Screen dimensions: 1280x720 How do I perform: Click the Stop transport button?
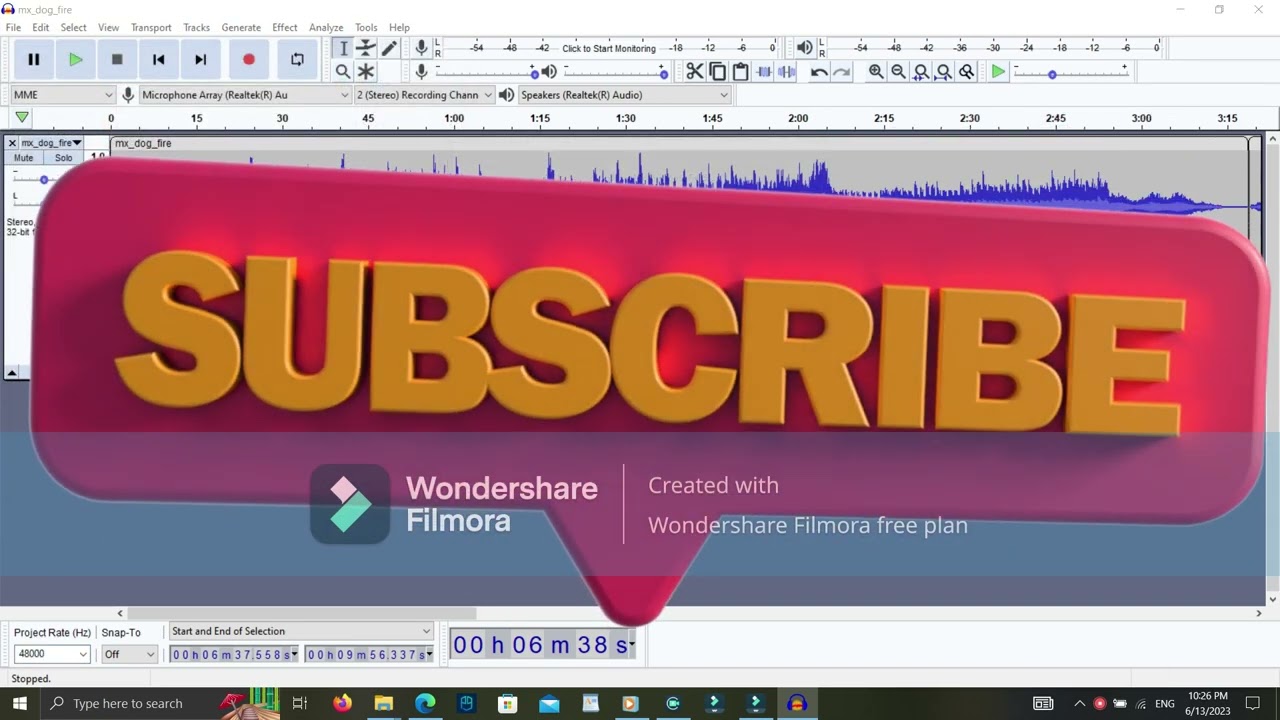coord(117,60)
